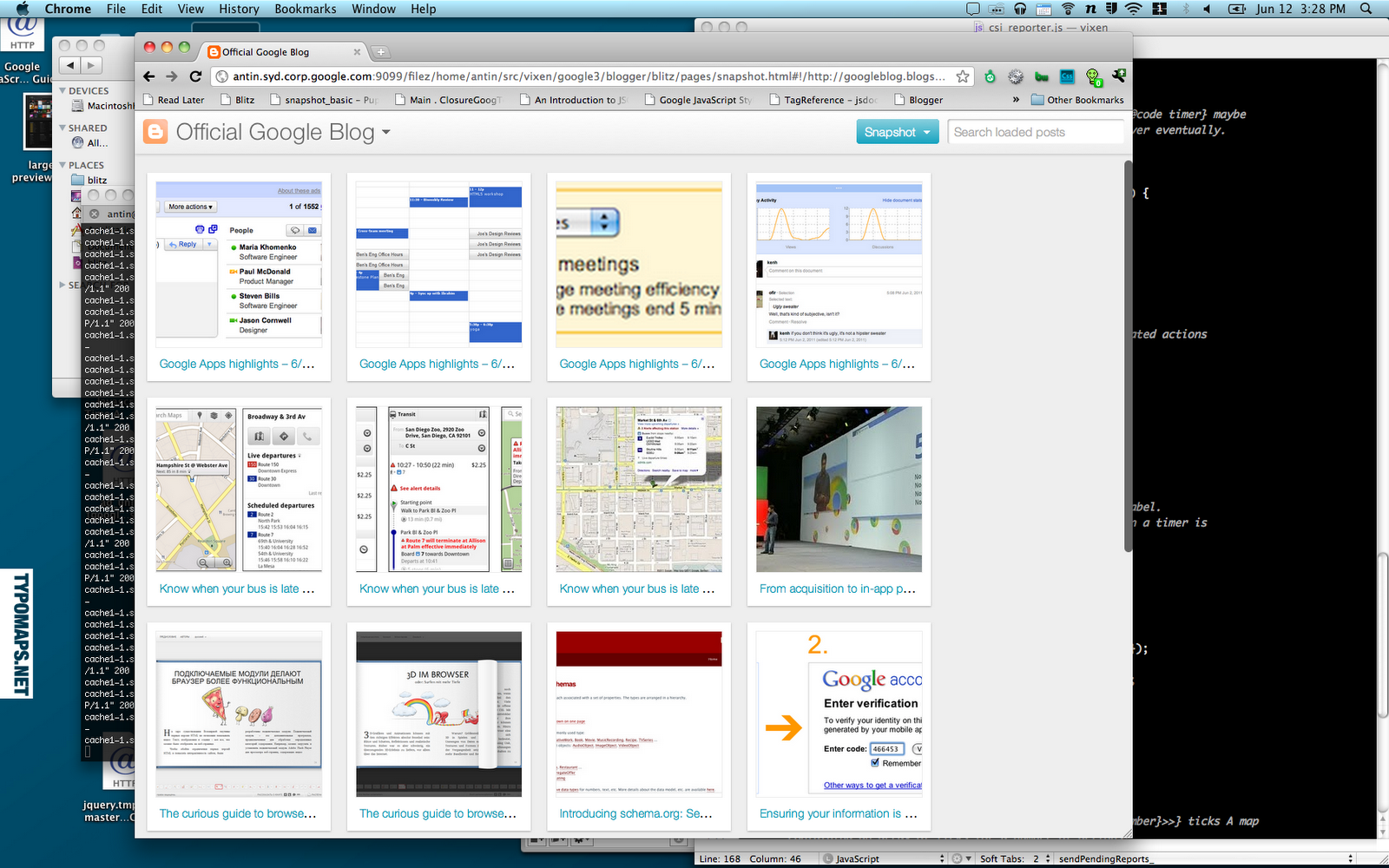Screen dimensions: 1389x868
Task: Open the Apple menu
Action: 23,9
